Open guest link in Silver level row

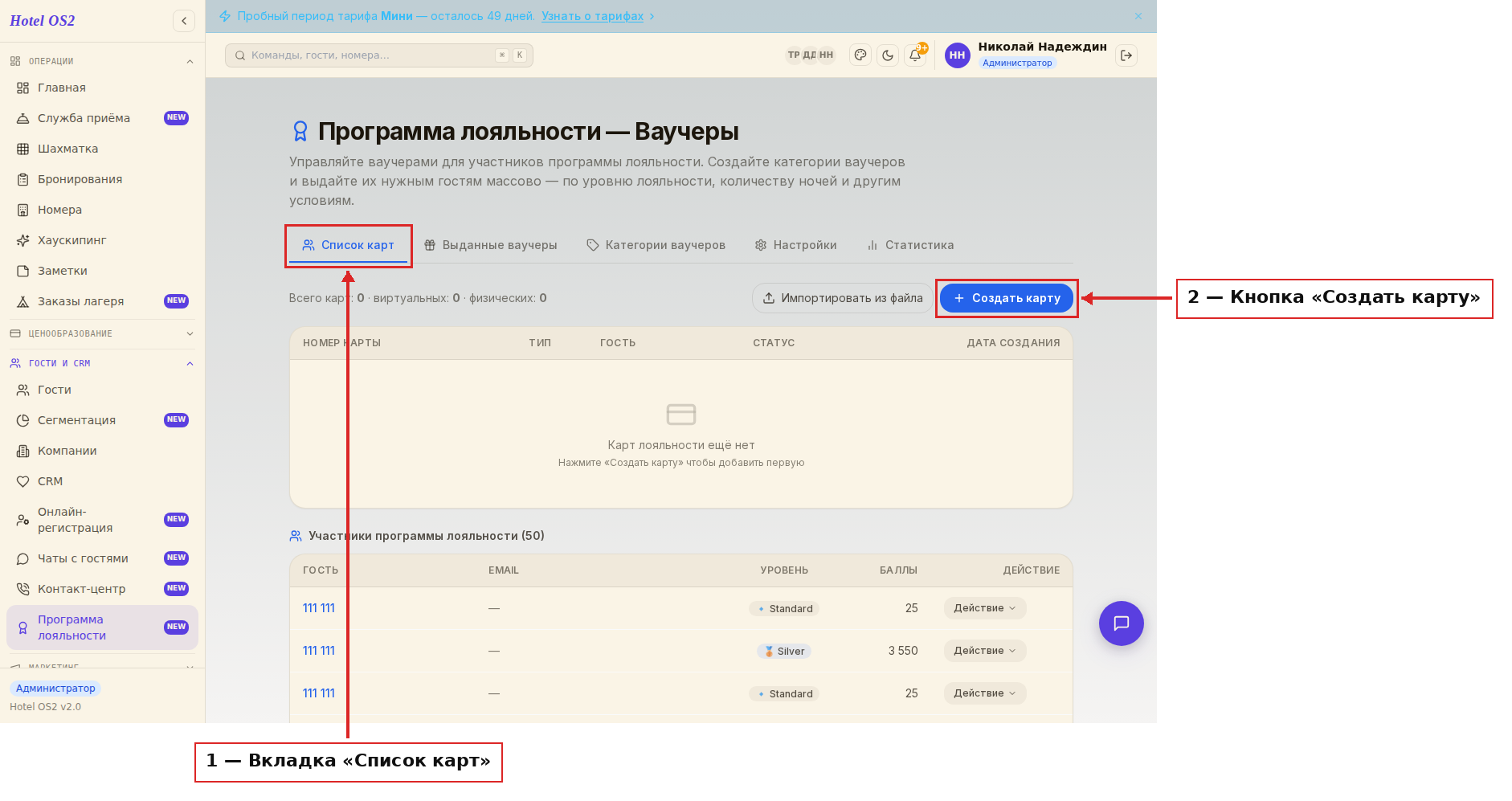click(x=319, y=651)
